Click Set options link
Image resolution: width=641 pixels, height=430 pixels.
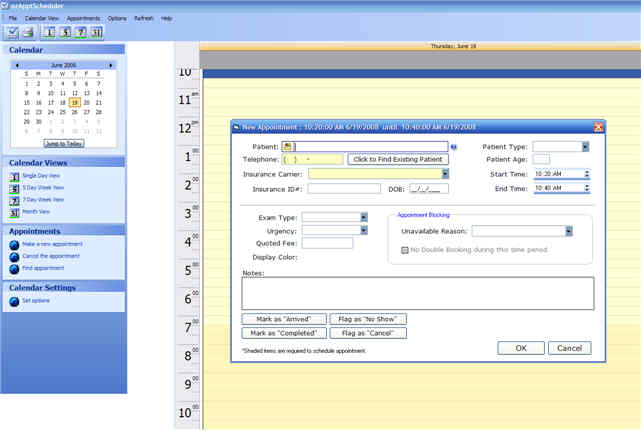coord(36,300)
